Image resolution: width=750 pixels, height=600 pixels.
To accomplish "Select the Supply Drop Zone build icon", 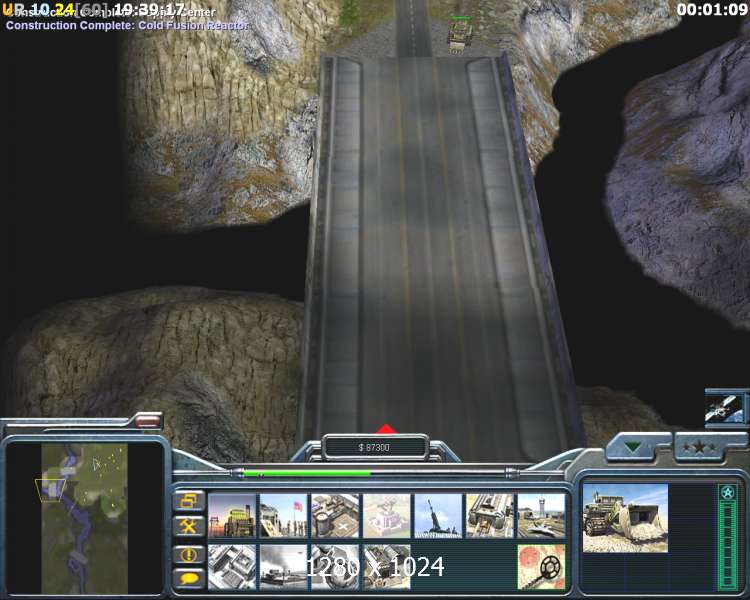I will [283, 567].
